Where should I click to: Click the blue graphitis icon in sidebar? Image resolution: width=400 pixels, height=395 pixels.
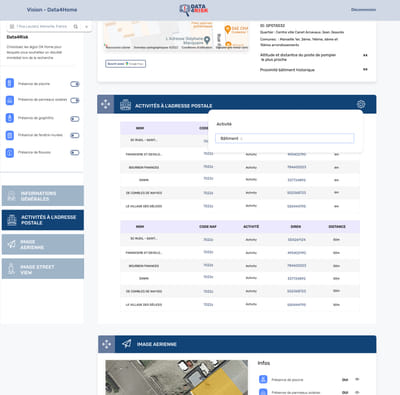pos(10,118)
